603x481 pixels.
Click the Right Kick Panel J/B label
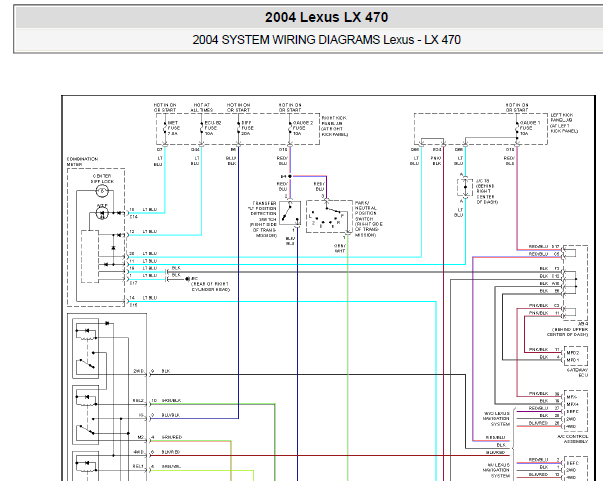pyautogui.click(x=335, y=126)
